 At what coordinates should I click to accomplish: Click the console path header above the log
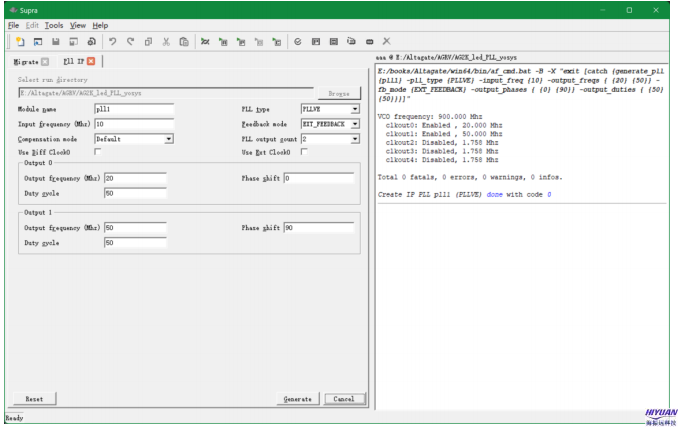coord(446,57)
